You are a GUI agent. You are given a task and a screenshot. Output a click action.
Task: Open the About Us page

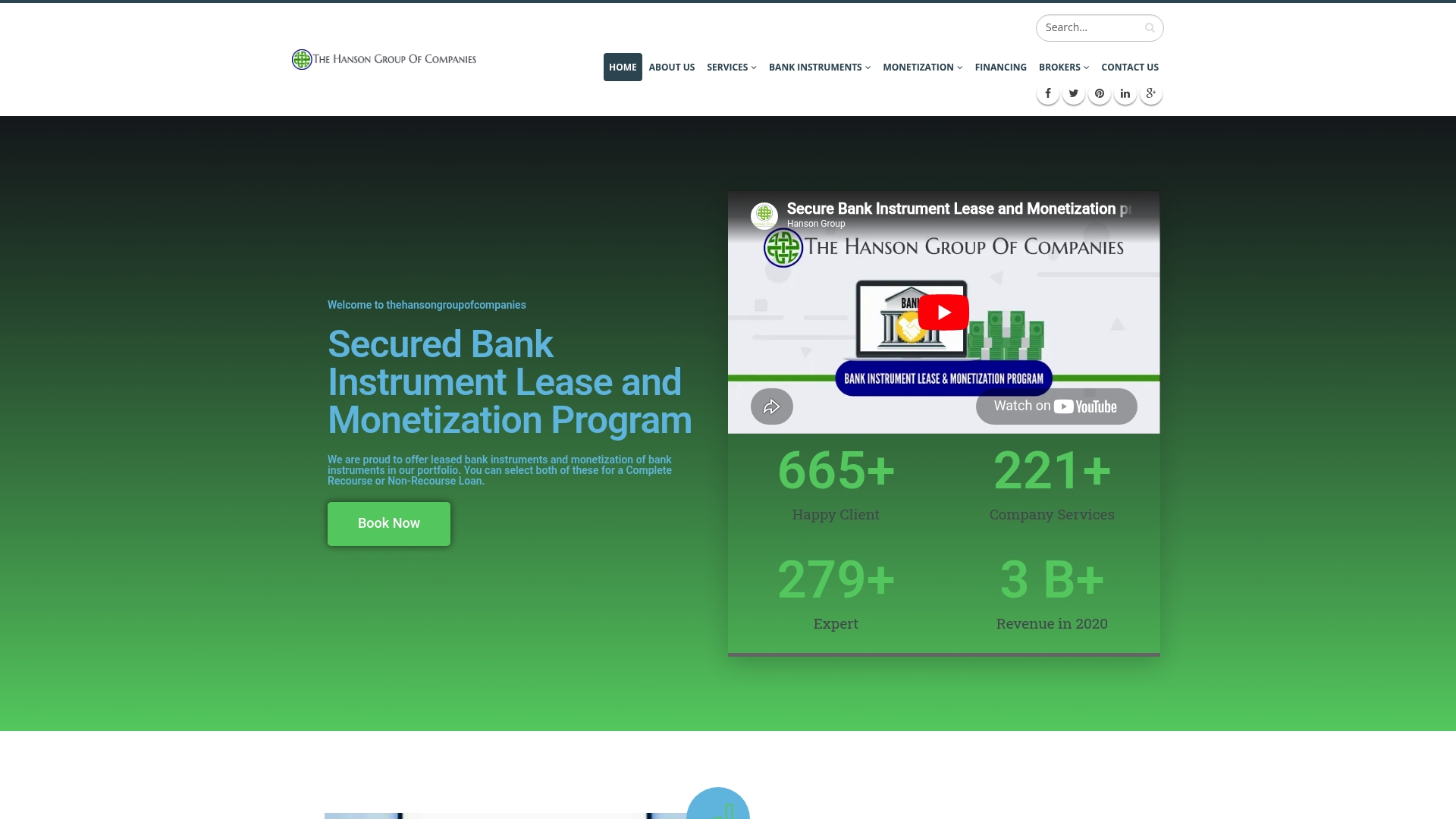[x=671, y=67]
